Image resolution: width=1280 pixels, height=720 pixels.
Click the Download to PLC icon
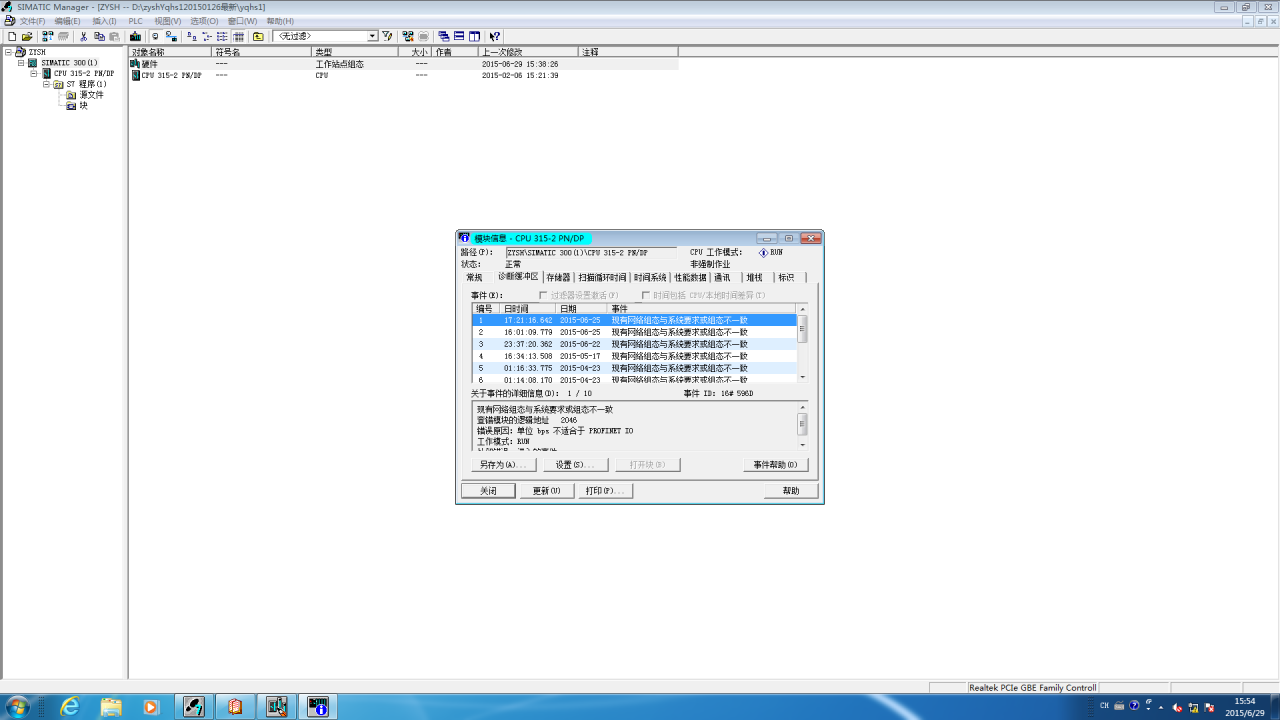tap(135, 36)
